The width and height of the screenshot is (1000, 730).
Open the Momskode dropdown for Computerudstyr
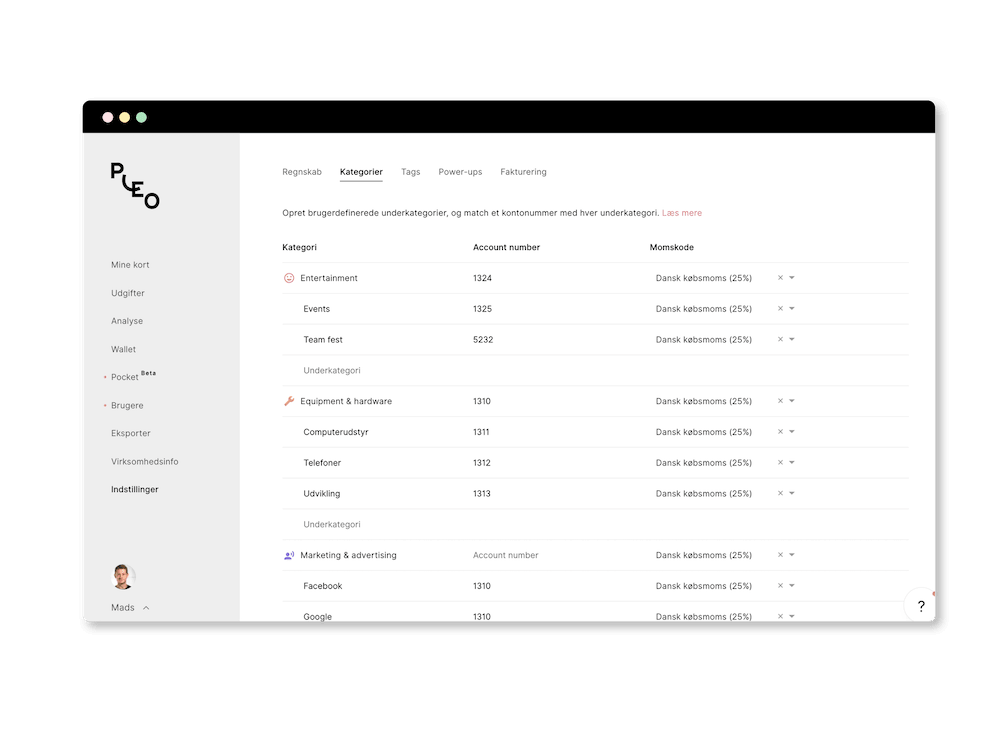[792, 432]
